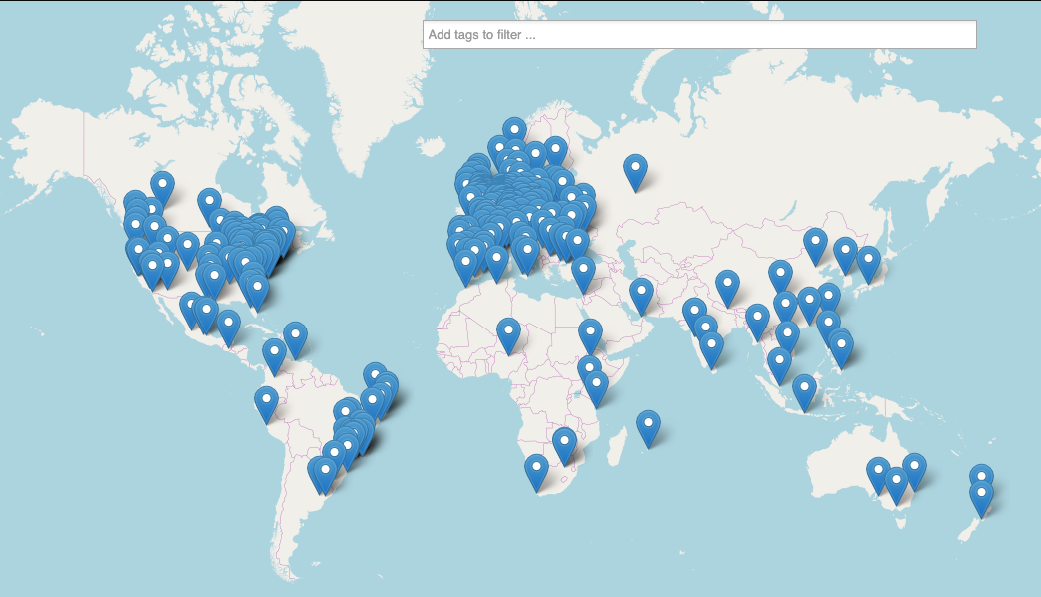Open the marker on Japan

pos(868,264)
